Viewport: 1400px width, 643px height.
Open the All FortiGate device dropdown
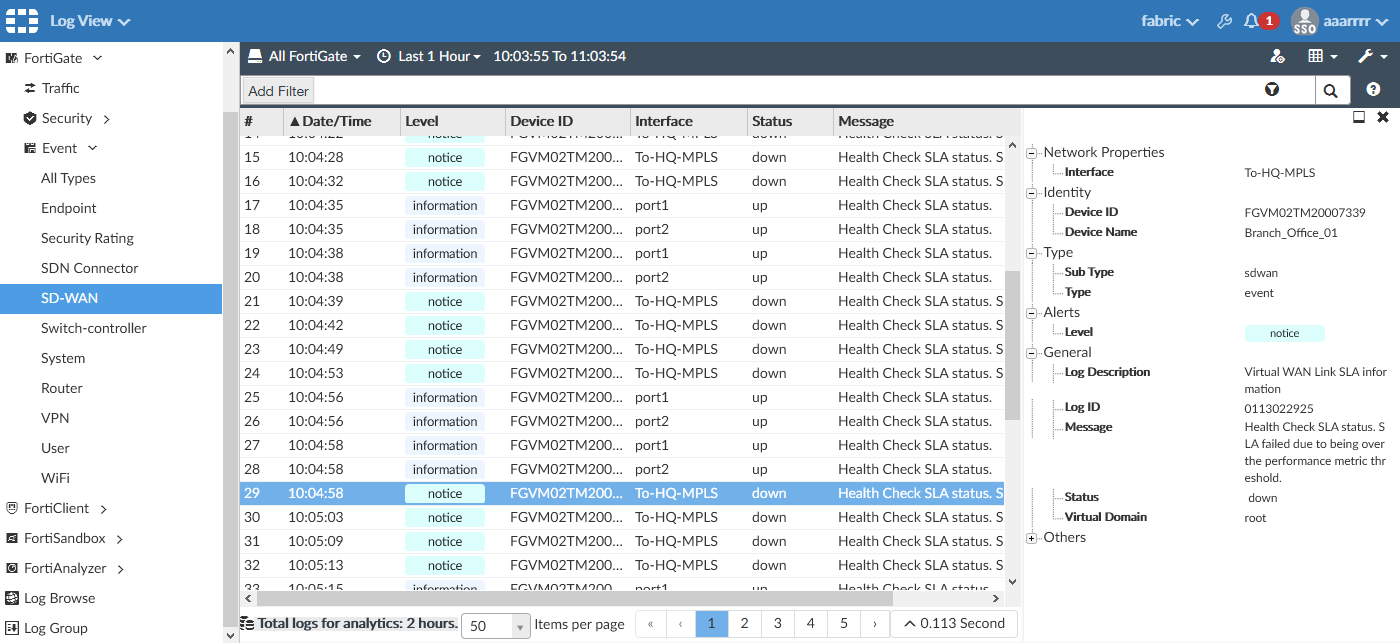[305, 56]
